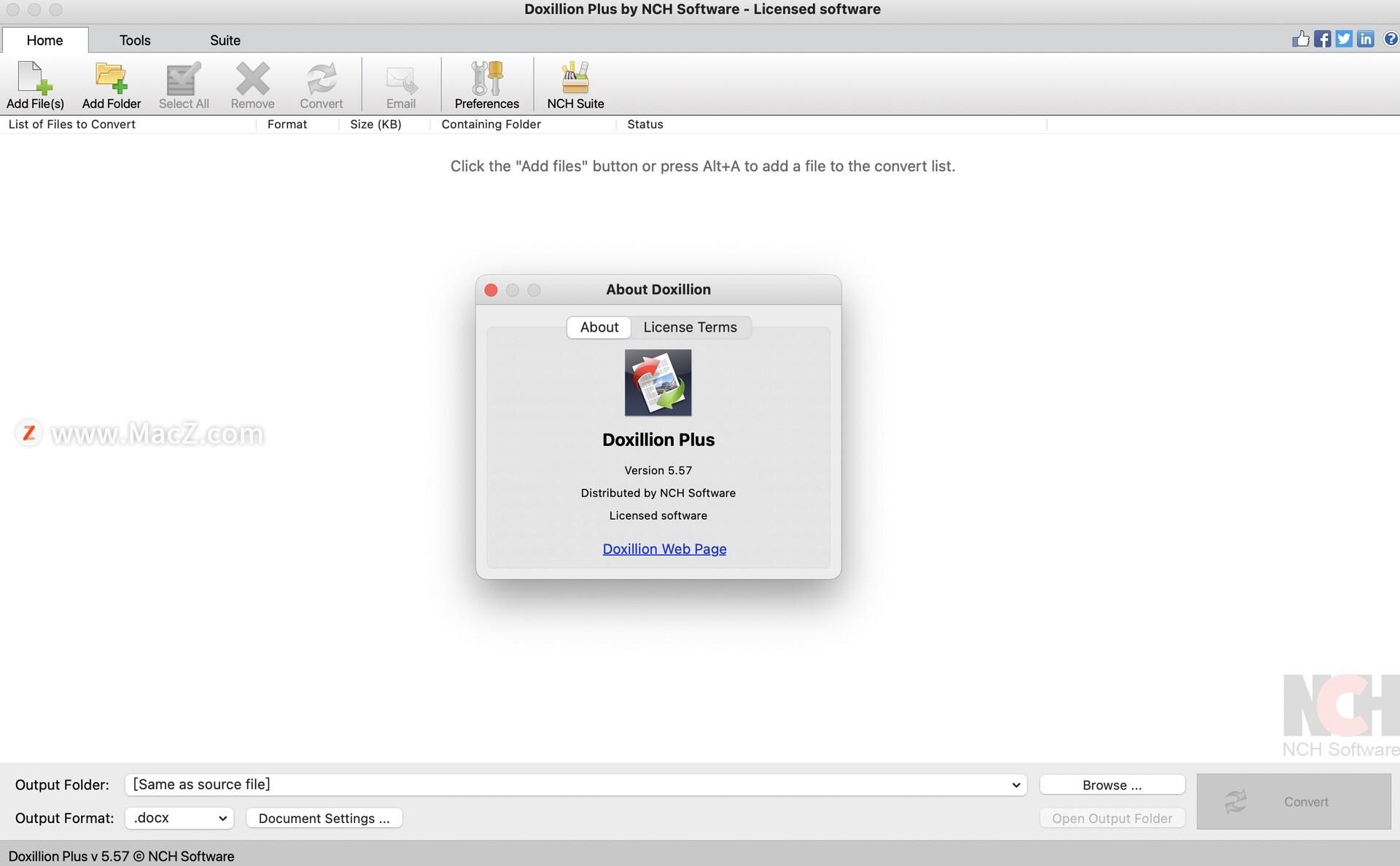The height and width of the screenshot is (866, 1400).
Task: Click the Containing Folder column header
Action: coord(524,125)
